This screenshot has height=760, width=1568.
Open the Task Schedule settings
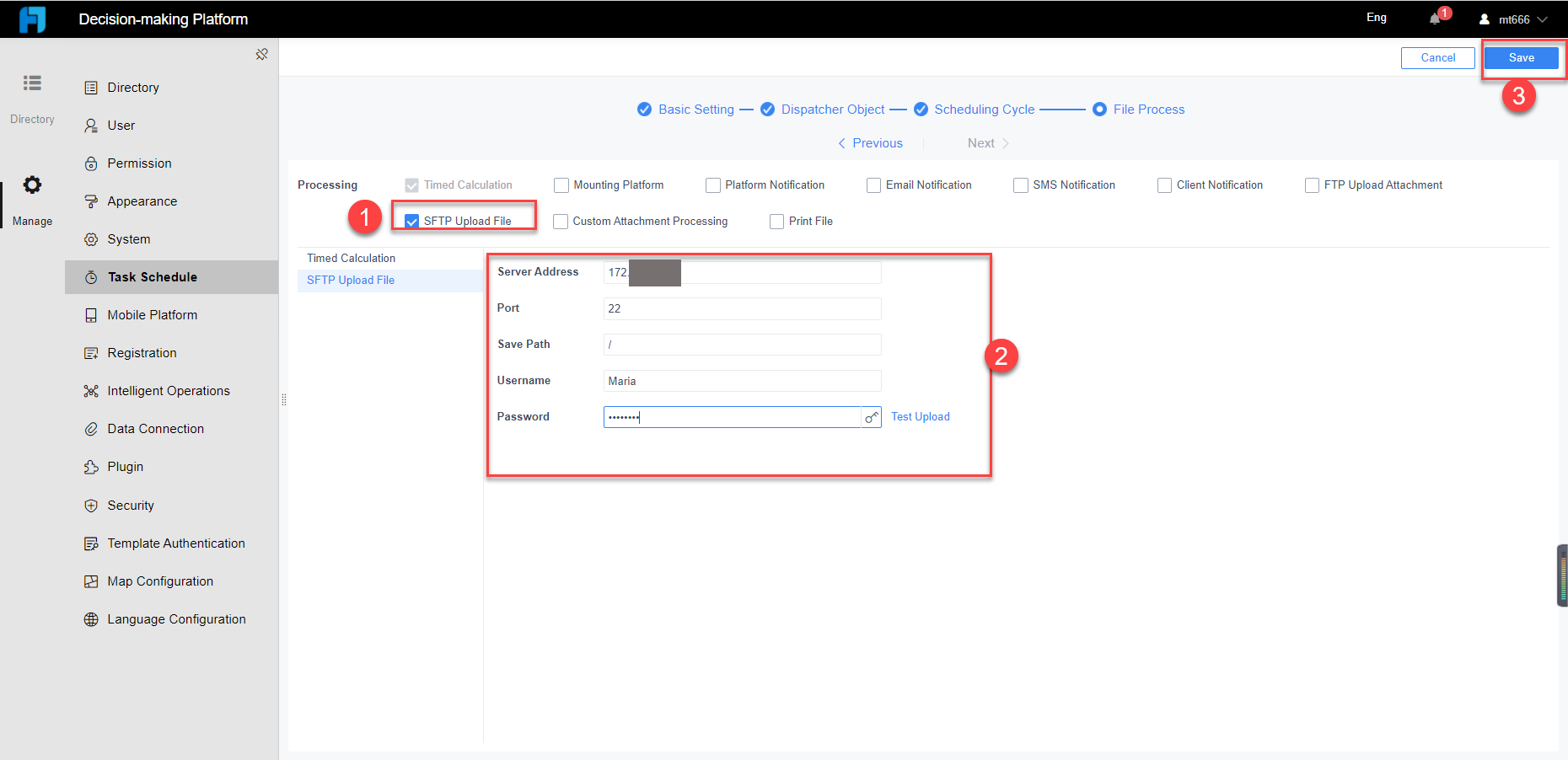pos(152,276)
